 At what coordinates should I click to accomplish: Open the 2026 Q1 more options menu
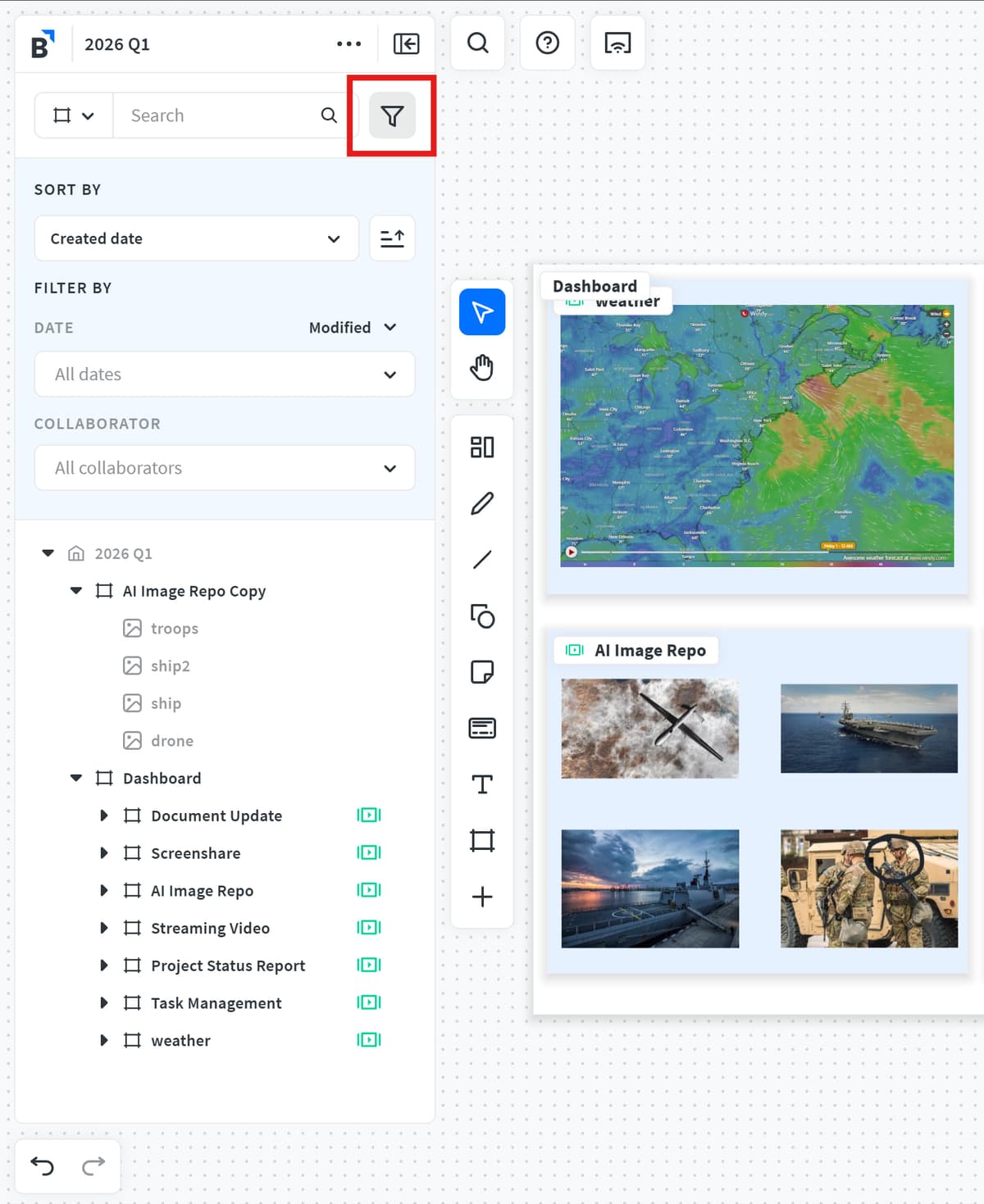pyautogui.click(x=348, y=44)
